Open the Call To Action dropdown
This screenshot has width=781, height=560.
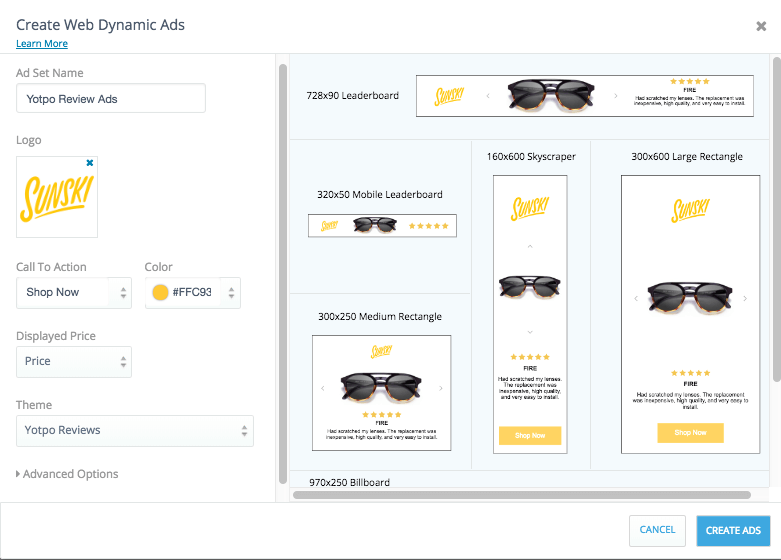74,292
